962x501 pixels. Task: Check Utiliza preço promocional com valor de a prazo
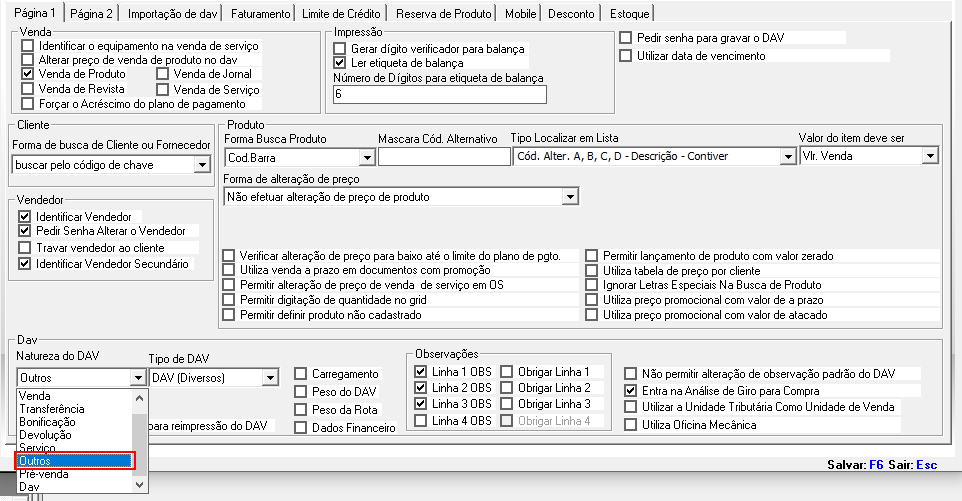point(591,300)
